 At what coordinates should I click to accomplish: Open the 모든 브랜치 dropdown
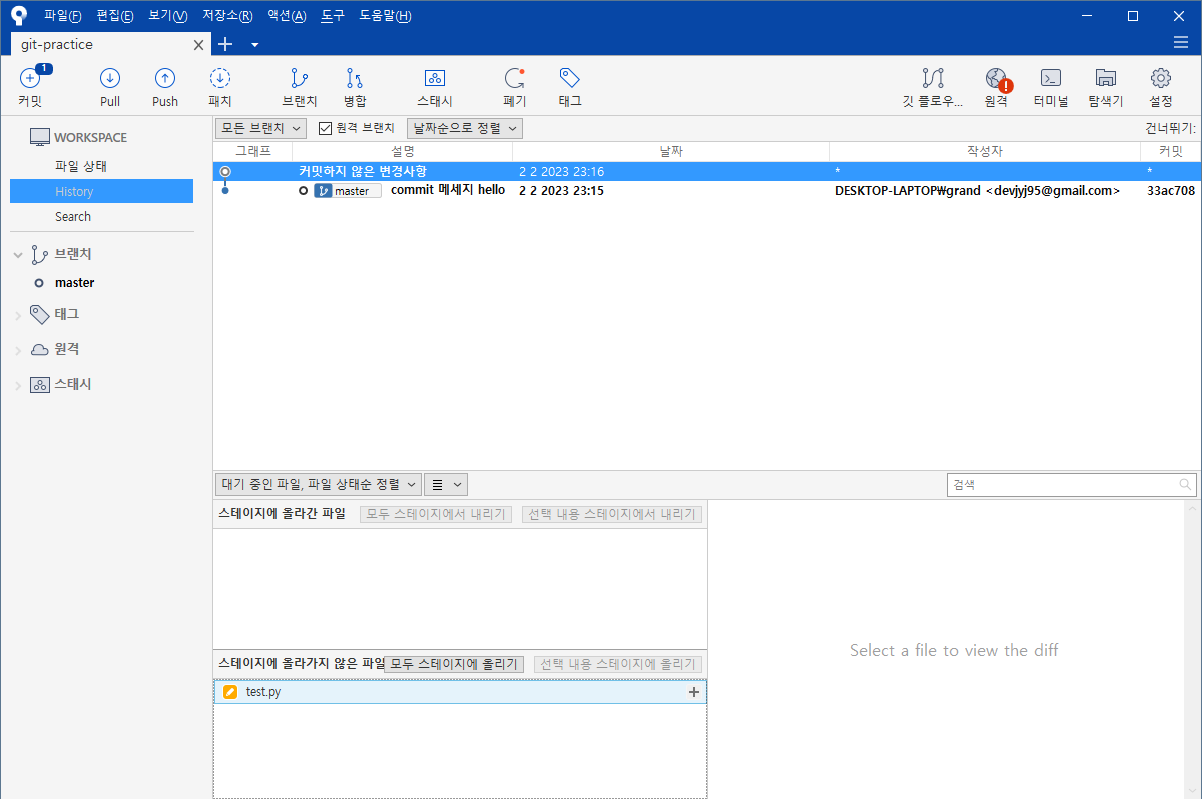[260, 128]
